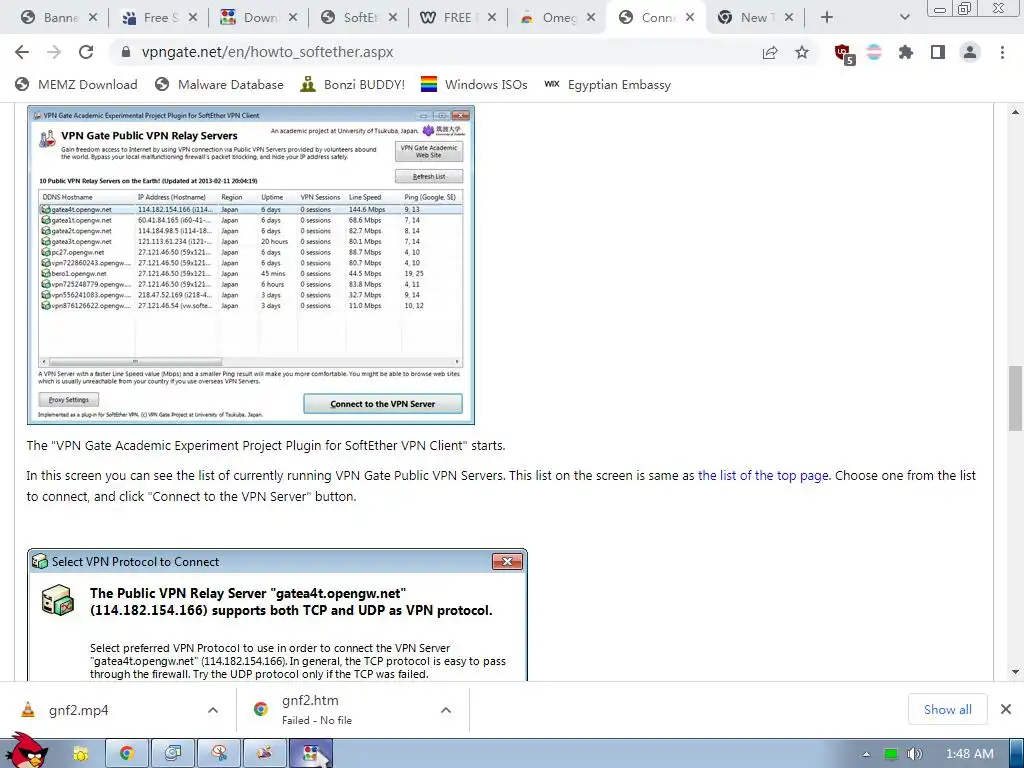
Task: Go back to the previous page
Action: [x=22, y=52]
